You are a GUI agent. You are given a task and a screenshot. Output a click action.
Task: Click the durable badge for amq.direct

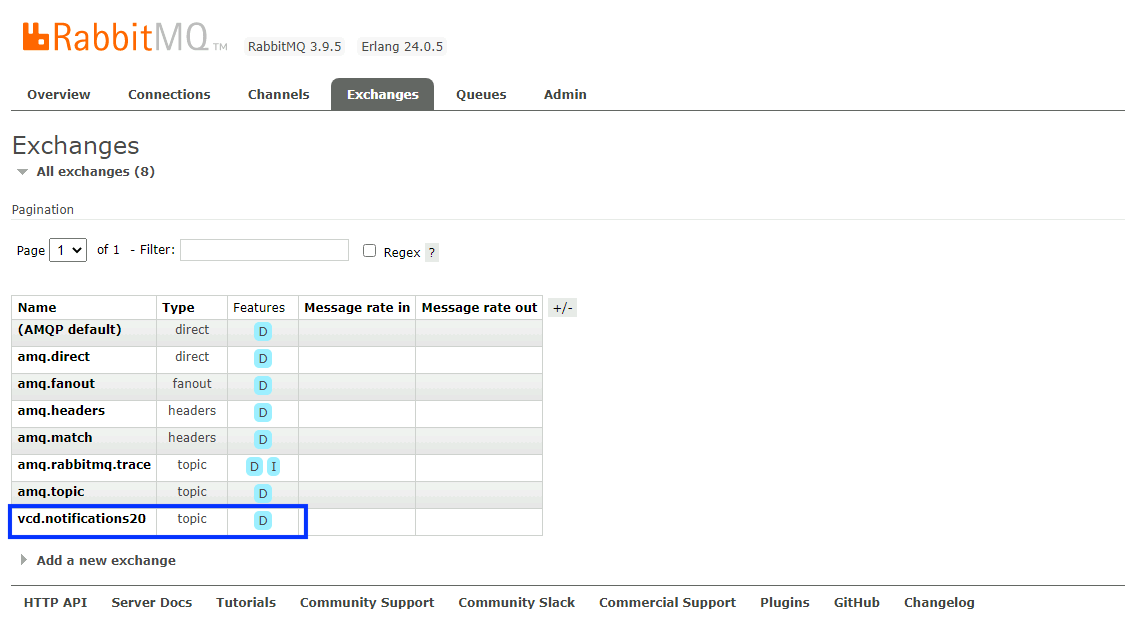pos(263,358)
